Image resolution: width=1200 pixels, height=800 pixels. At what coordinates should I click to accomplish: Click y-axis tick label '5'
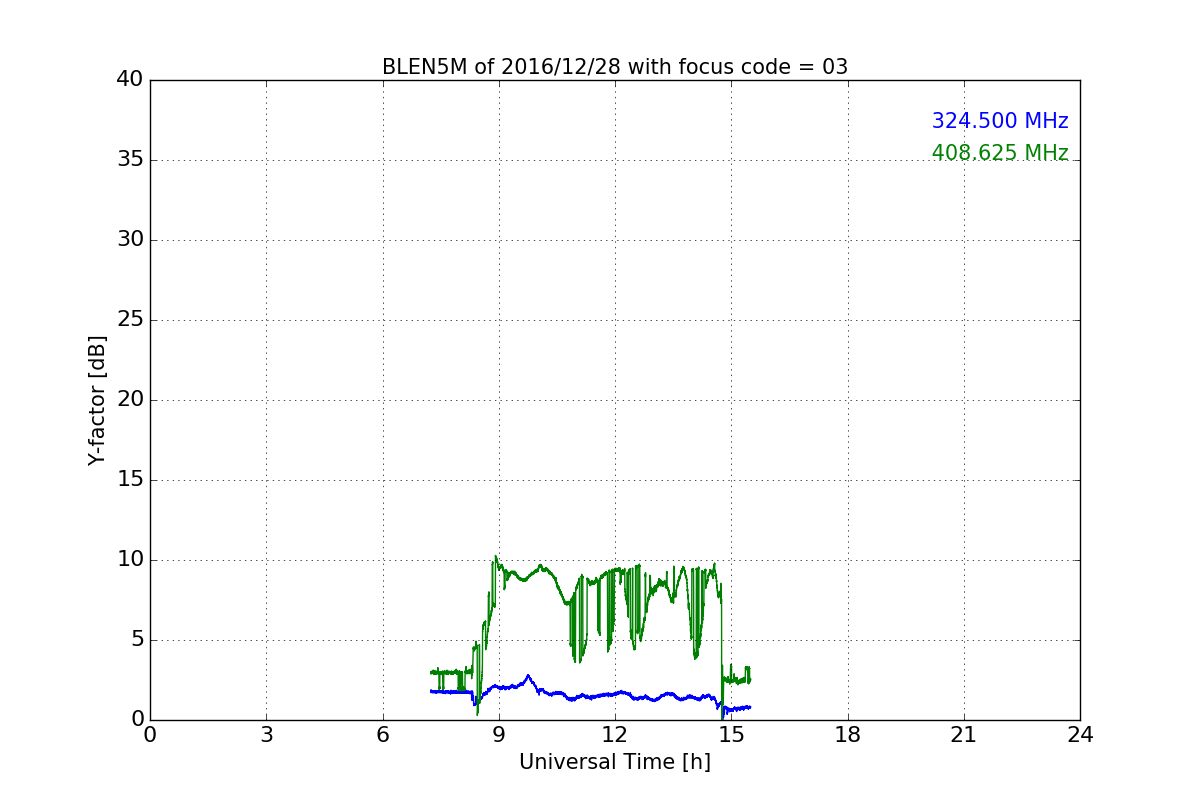point(137,640)
